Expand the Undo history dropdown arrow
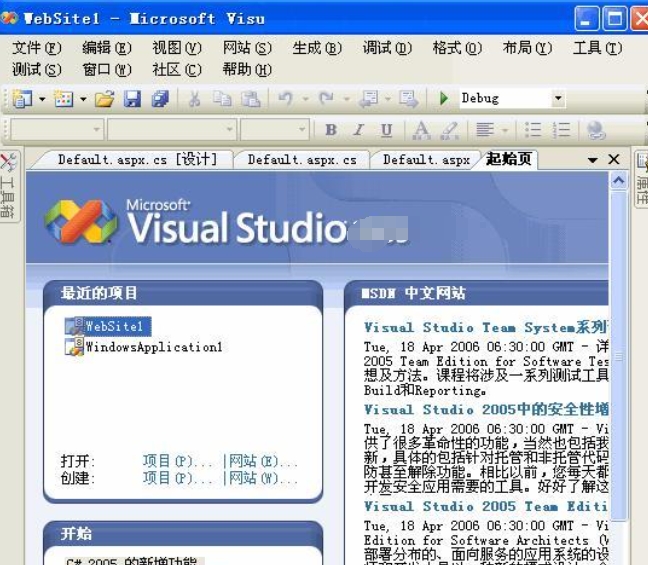This screenshot has height=565, width=648. coord(305,99)
